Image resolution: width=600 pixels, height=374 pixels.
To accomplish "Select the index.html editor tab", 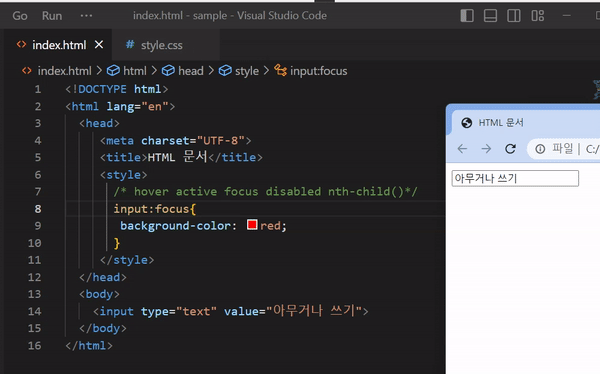I will pos(59,45).
